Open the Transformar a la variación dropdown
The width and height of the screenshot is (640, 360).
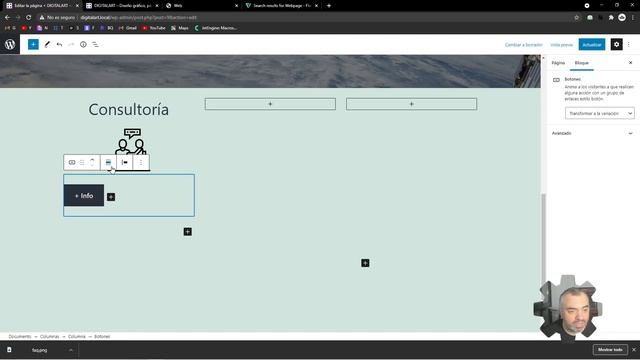tap(600, 113)
